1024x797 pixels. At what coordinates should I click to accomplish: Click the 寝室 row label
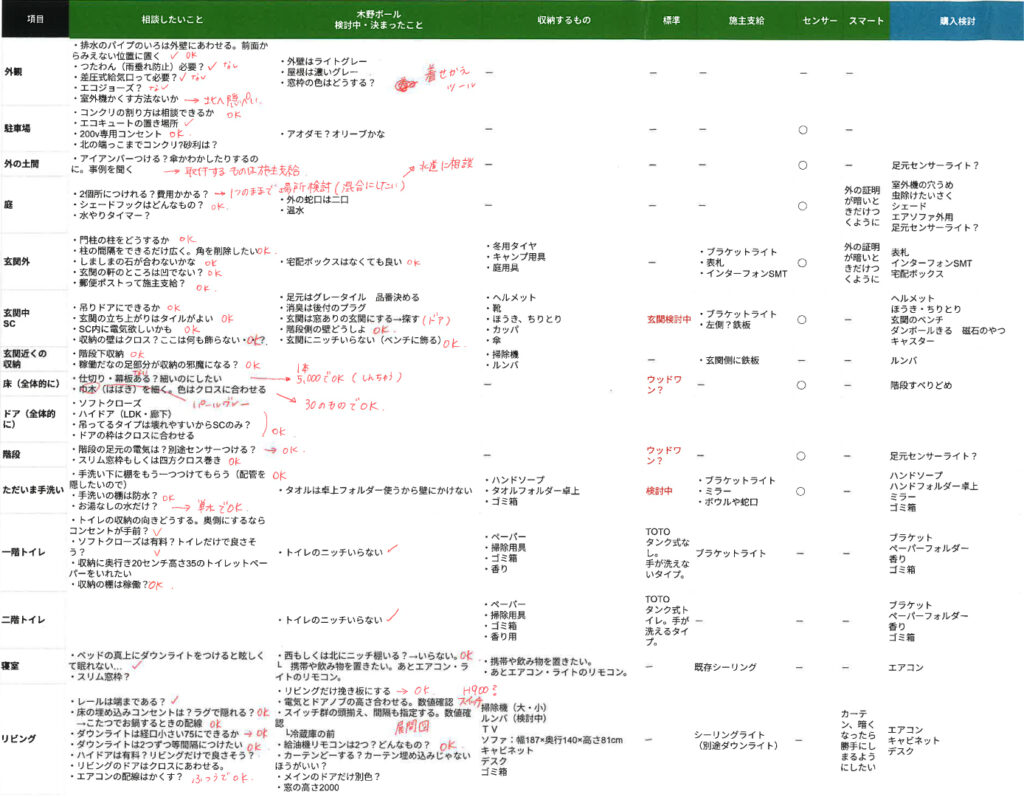pos(14,662)
